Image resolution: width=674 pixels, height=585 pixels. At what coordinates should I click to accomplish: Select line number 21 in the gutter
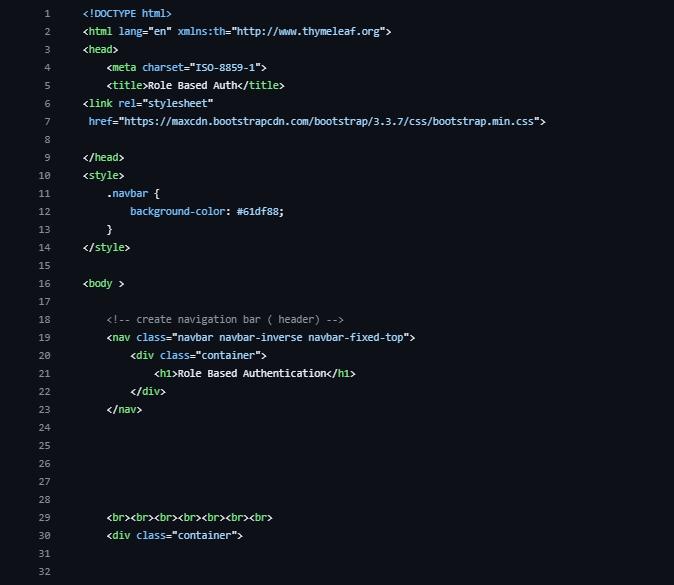coord(44,374)
